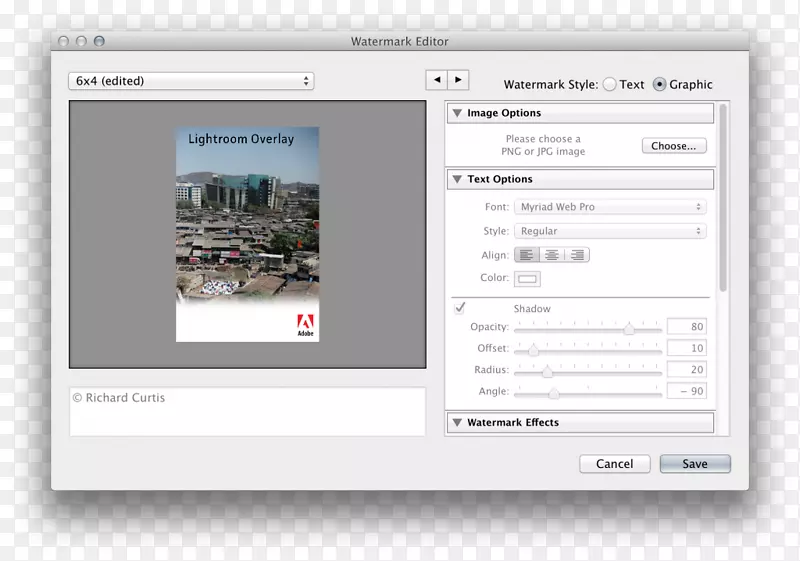
Task: Select left text alignment icon
Action: click(526, 255)
